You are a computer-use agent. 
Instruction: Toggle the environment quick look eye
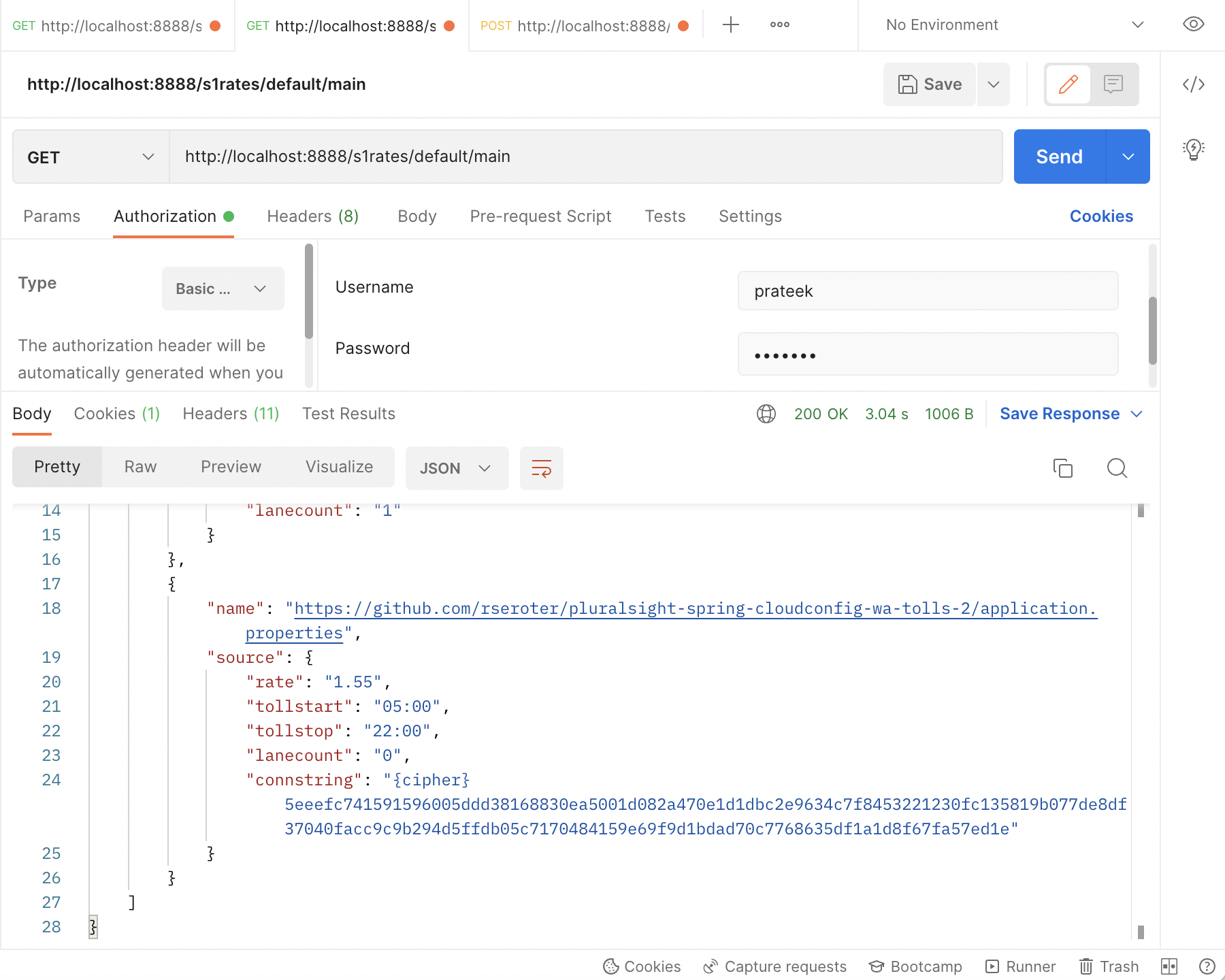(1194, 24)
